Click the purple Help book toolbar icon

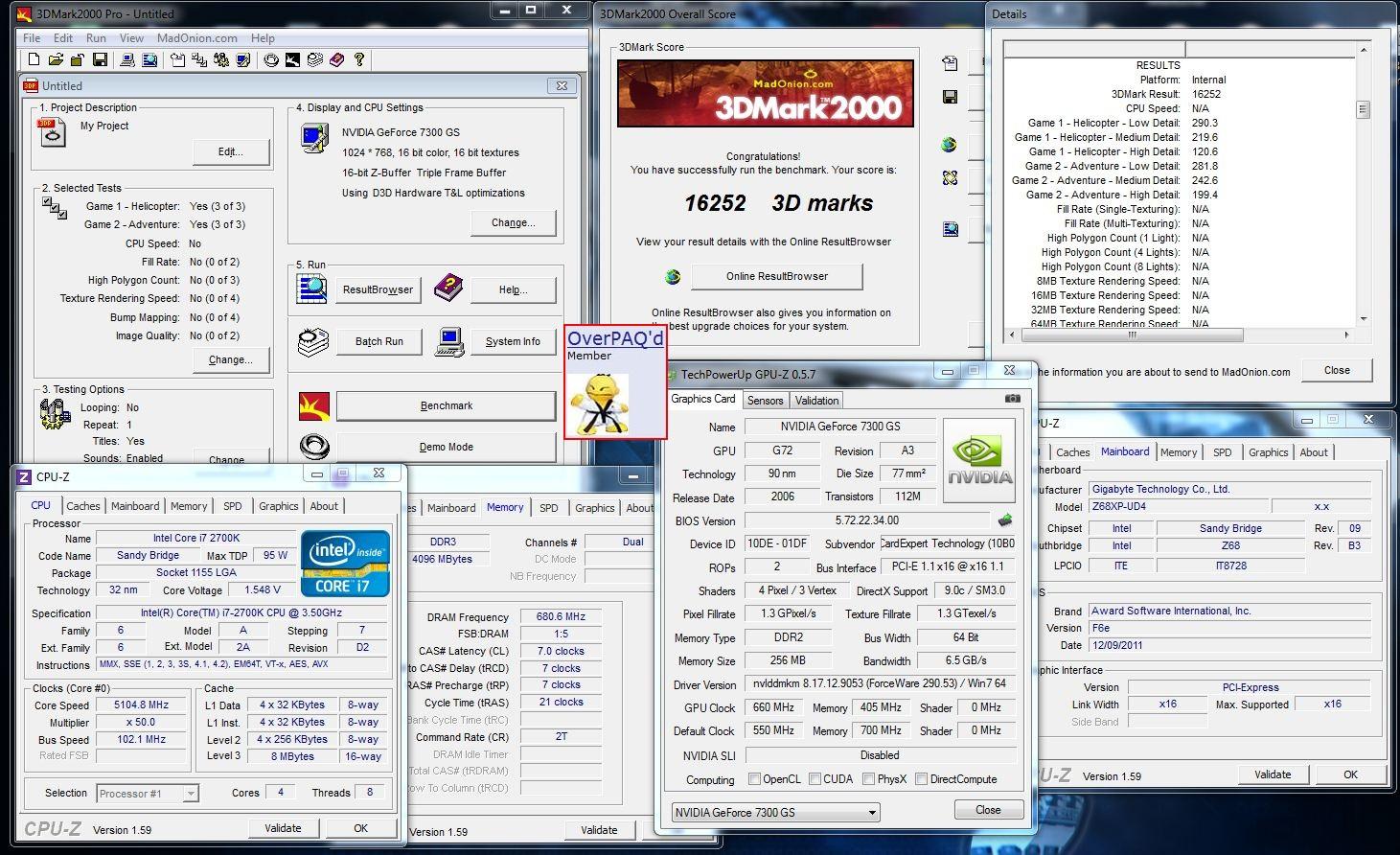[336, 59]
